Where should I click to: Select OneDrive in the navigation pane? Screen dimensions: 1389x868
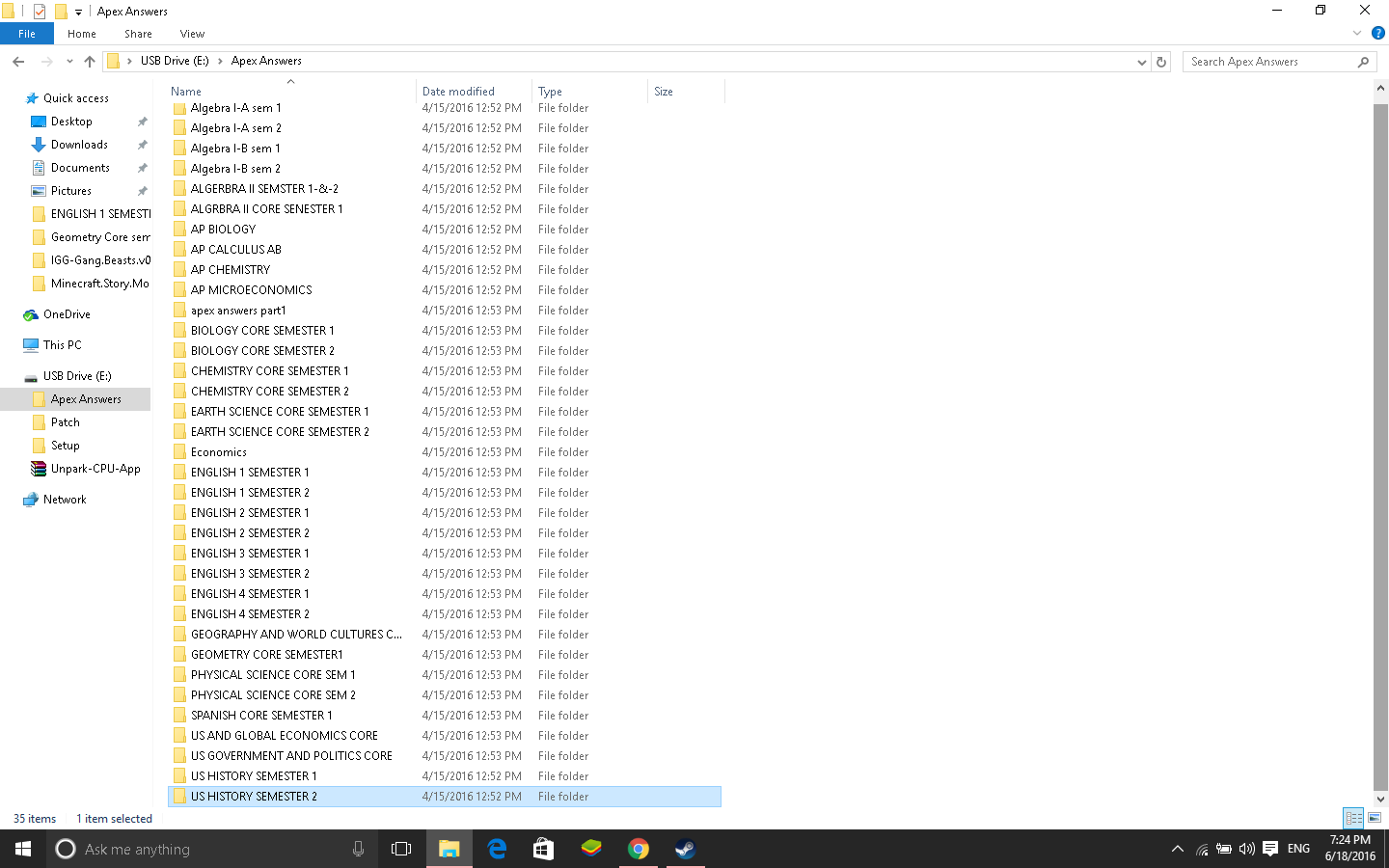click(67, 314)
